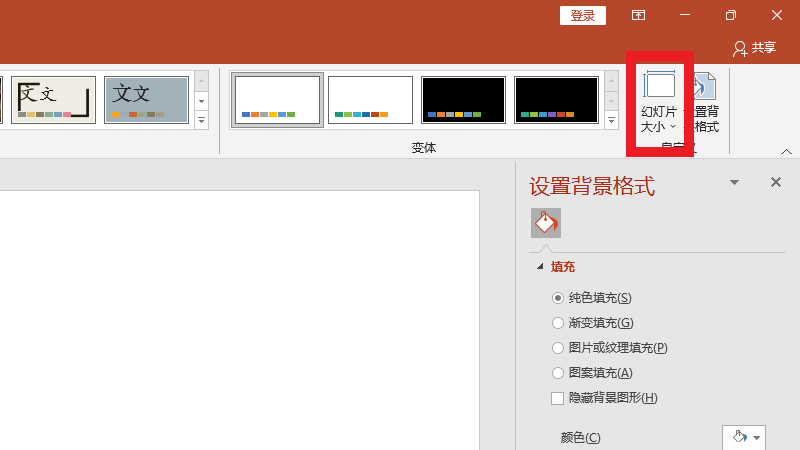
Task: Expand the Themes gallery more arrow
Action: click(201, 121)
